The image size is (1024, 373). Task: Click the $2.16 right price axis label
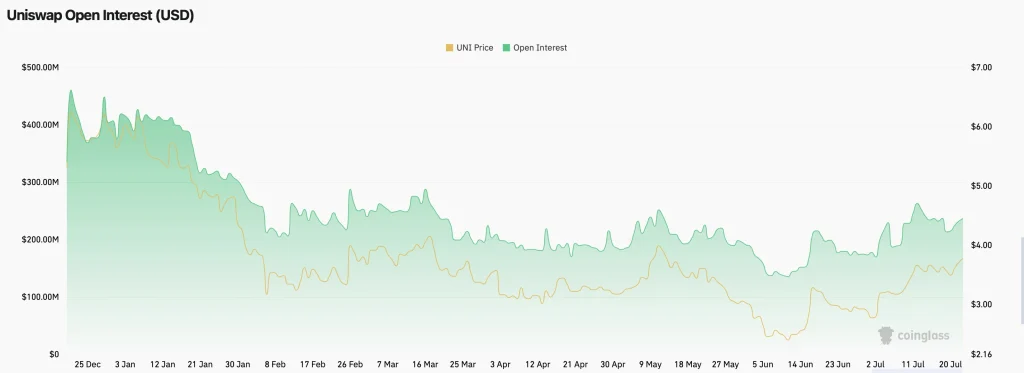pos(982,355)
